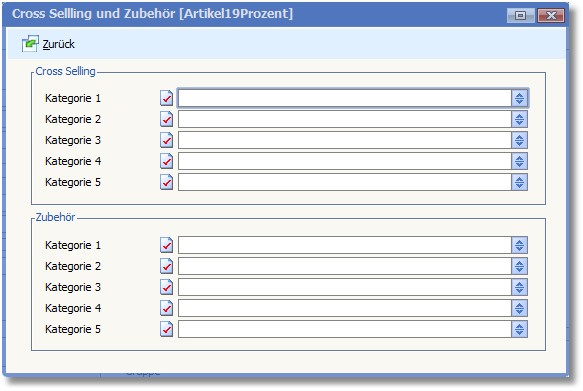The height and width of the screenshot is (391, 583).
Task: Click checkmark document icon for Zubehör Kategorie 1
Action: coord(167,245)
